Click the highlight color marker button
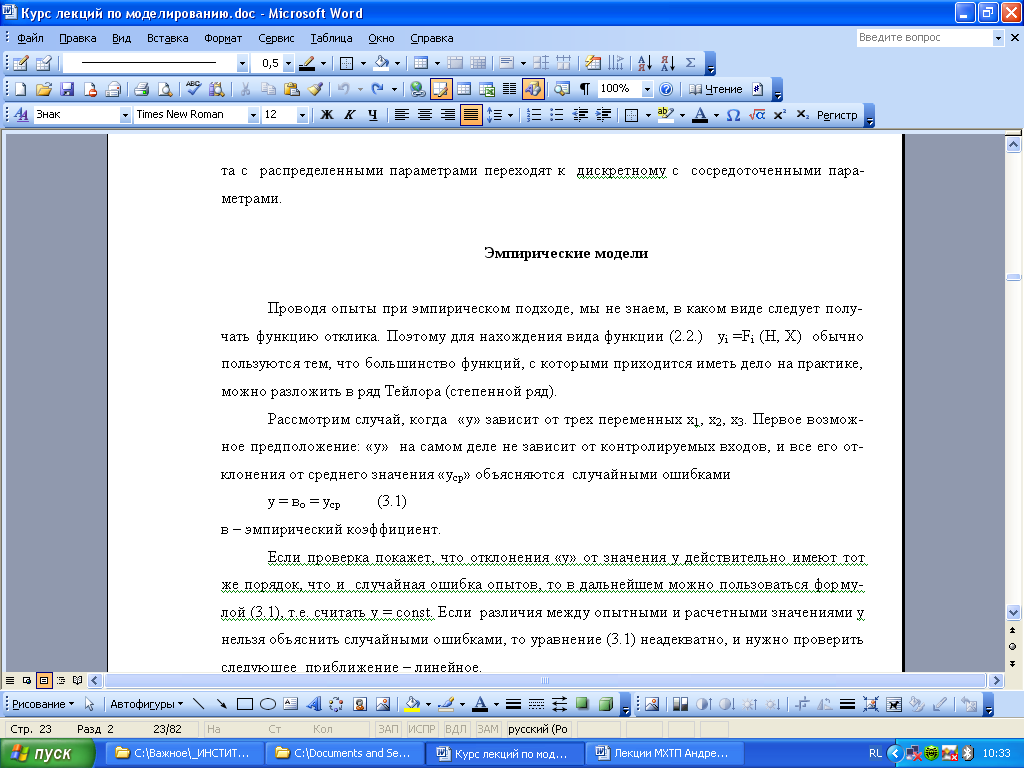1024x768 pixels. (665, 115)
